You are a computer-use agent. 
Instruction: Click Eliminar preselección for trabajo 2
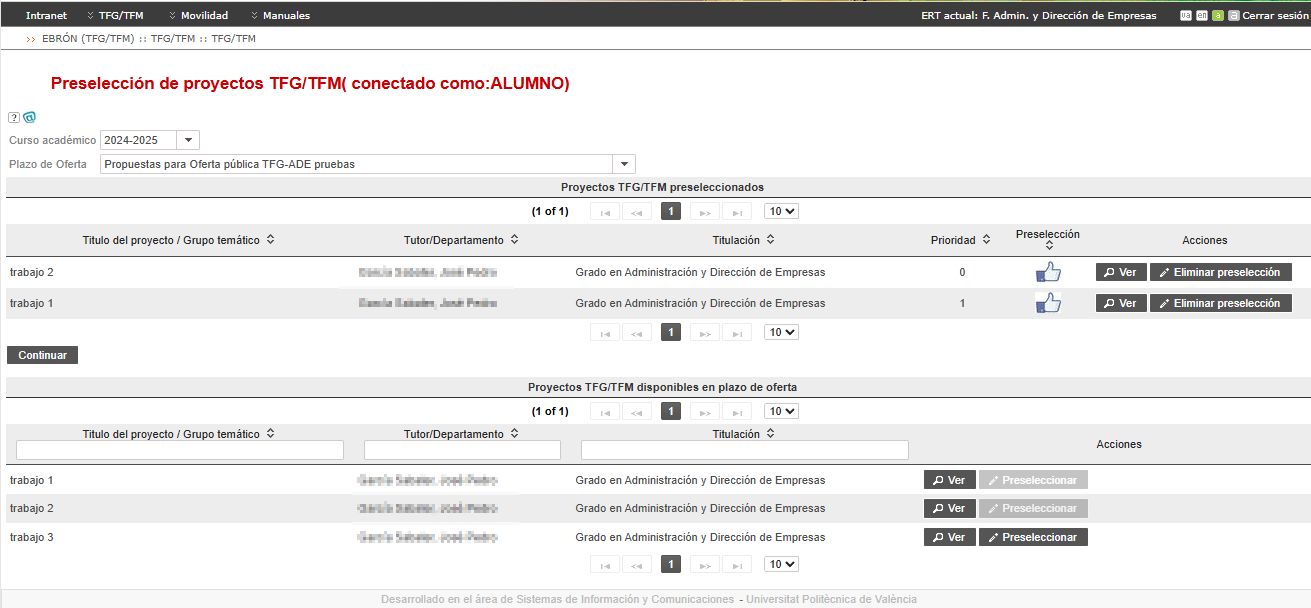[1220, 272]
